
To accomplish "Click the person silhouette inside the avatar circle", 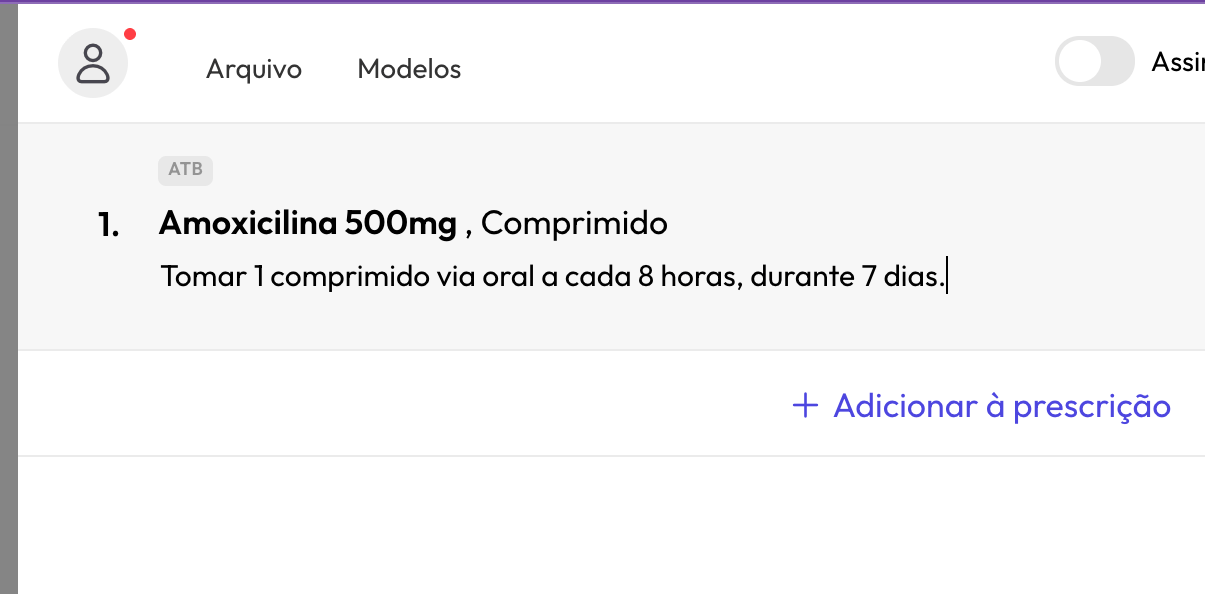I will tap(93, 62).
